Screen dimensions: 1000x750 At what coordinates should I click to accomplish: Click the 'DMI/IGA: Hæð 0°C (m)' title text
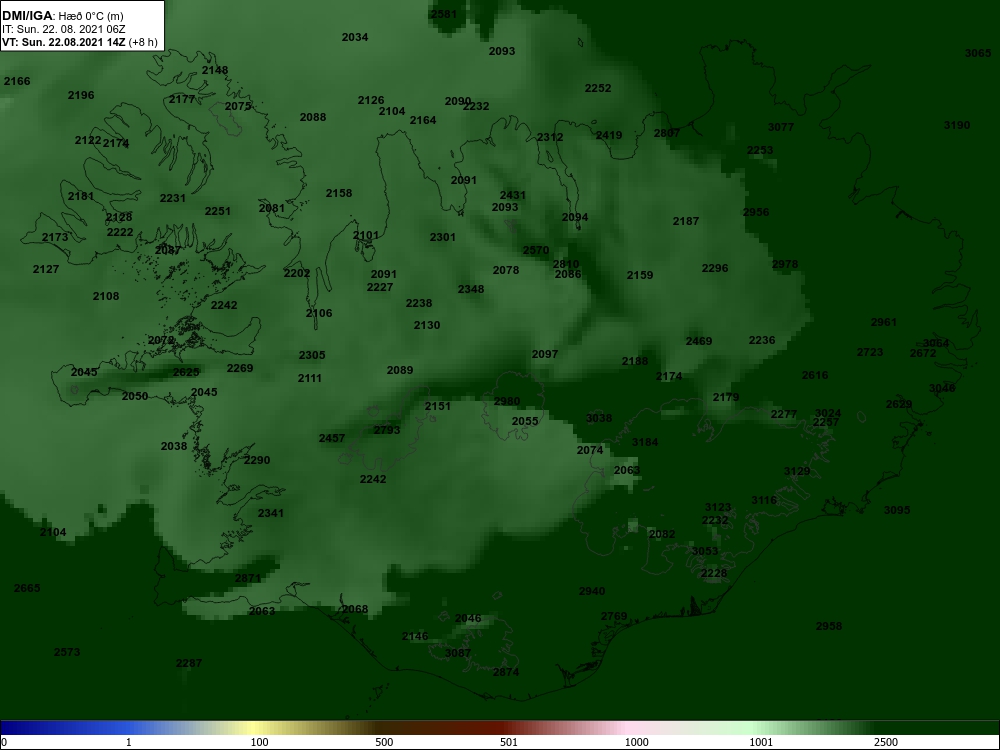tap(63, 16)
